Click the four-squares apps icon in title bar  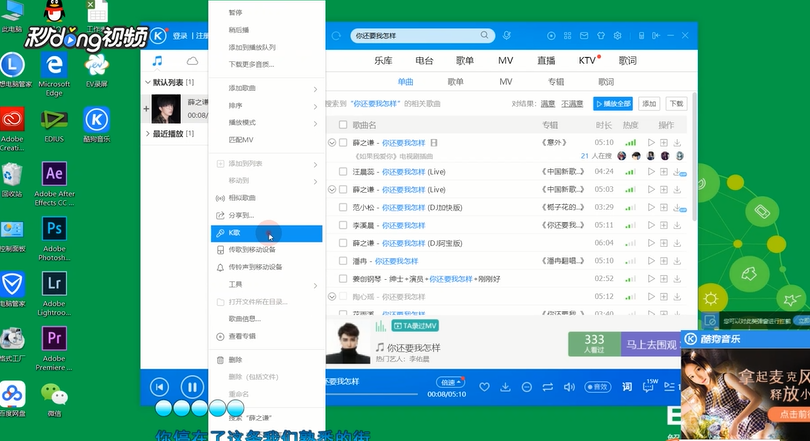click(x=567, y=36)
